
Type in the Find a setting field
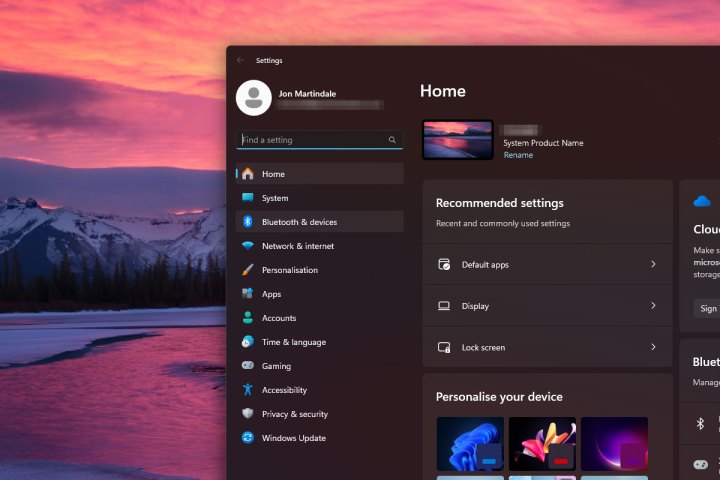pyautogui.click(x=312, y=140)
